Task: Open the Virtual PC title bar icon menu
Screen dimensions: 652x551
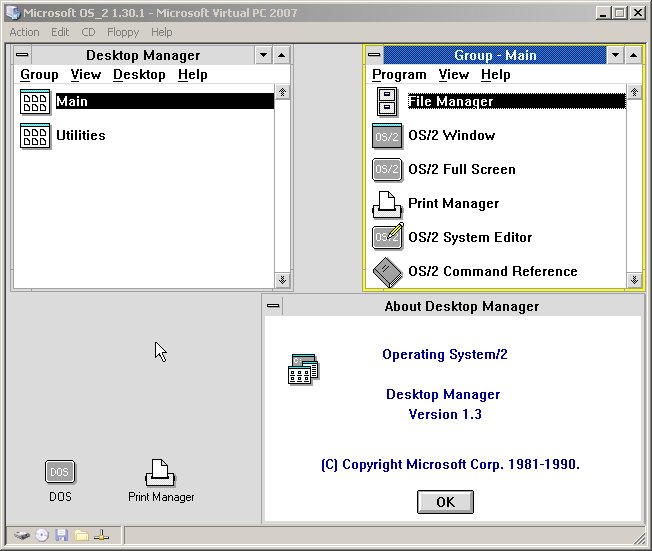Action: [13, 13]
